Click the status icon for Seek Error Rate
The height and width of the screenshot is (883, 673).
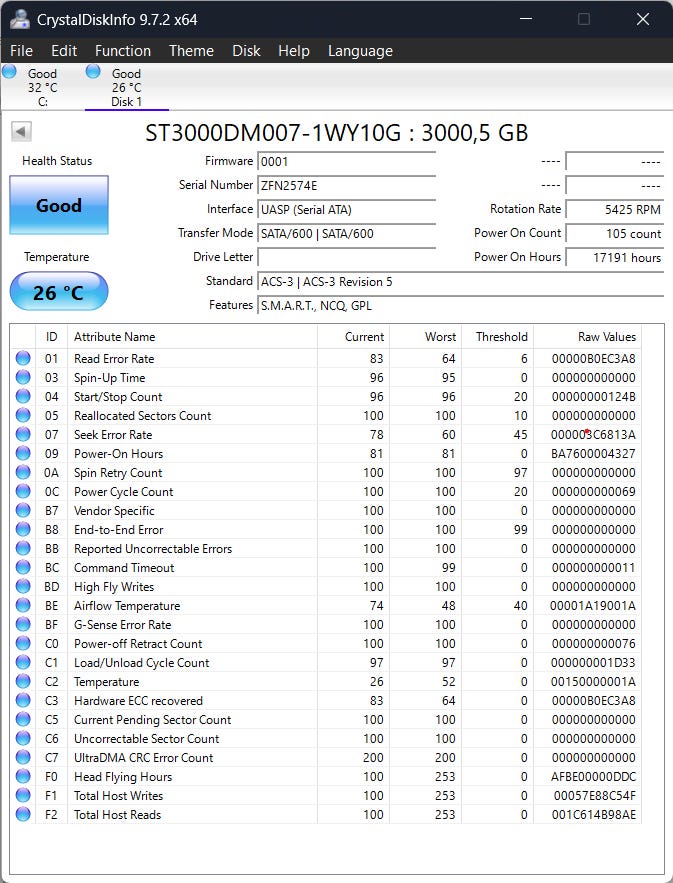[x=23, y=434]
